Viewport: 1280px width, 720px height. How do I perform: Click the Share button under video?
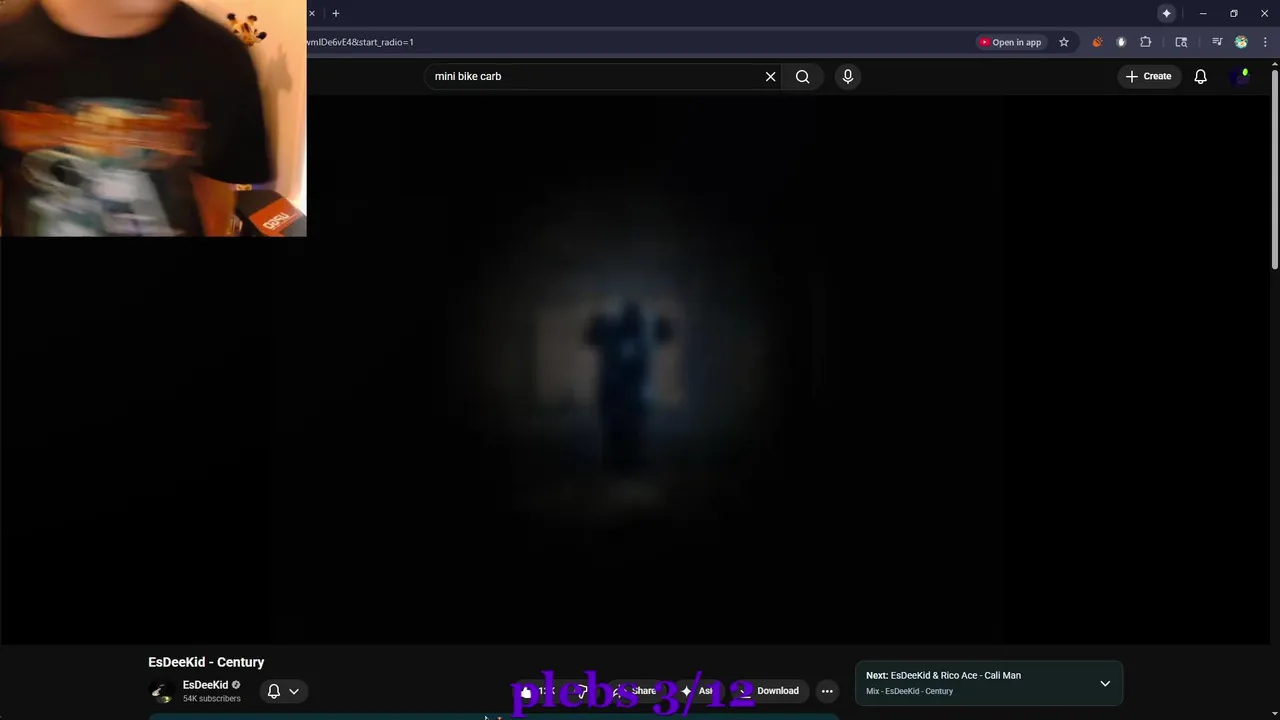pos(635,691)
